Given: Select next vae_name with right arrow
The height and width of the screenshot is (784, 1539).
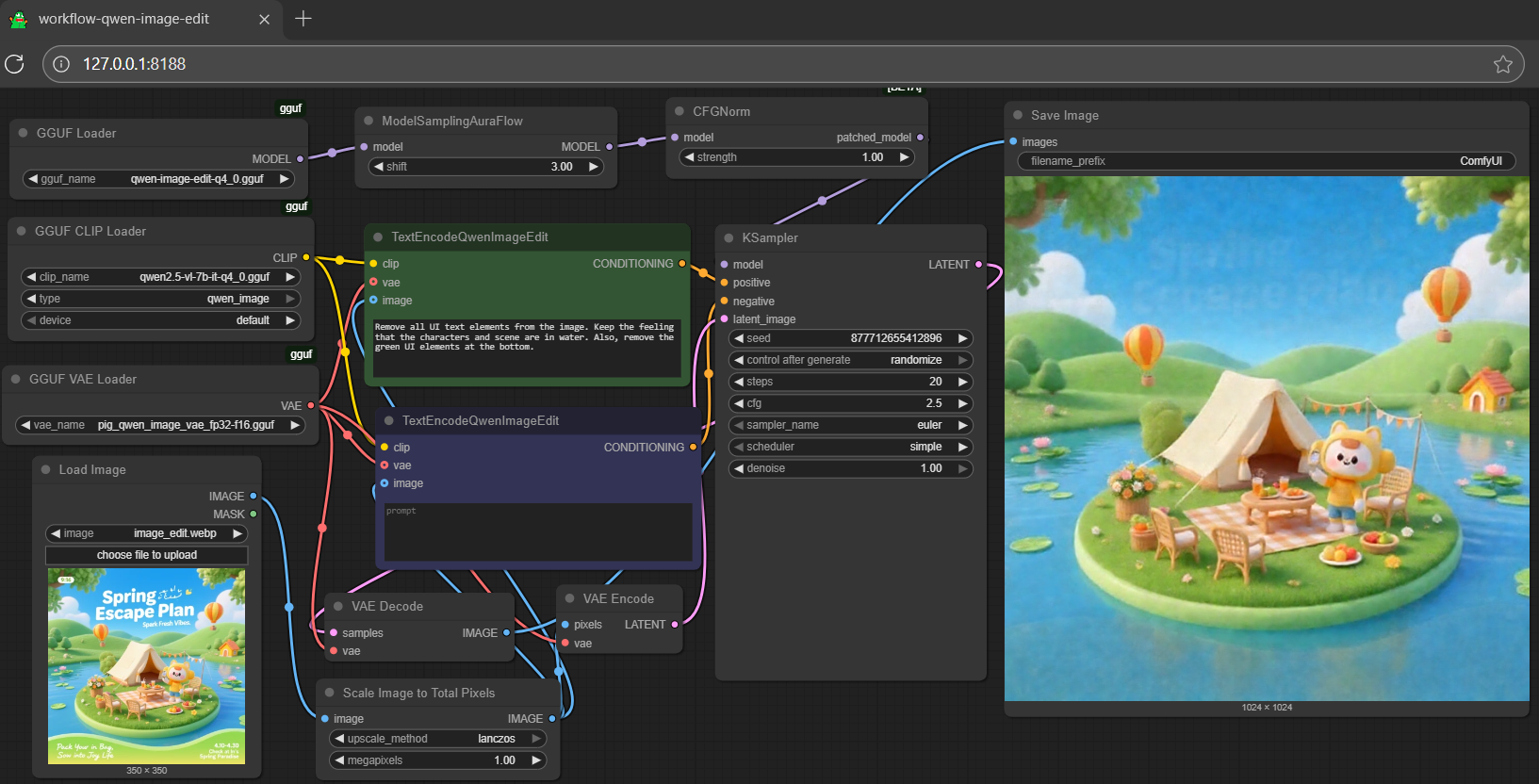Looking at the screenshot, I should [296, 425].
